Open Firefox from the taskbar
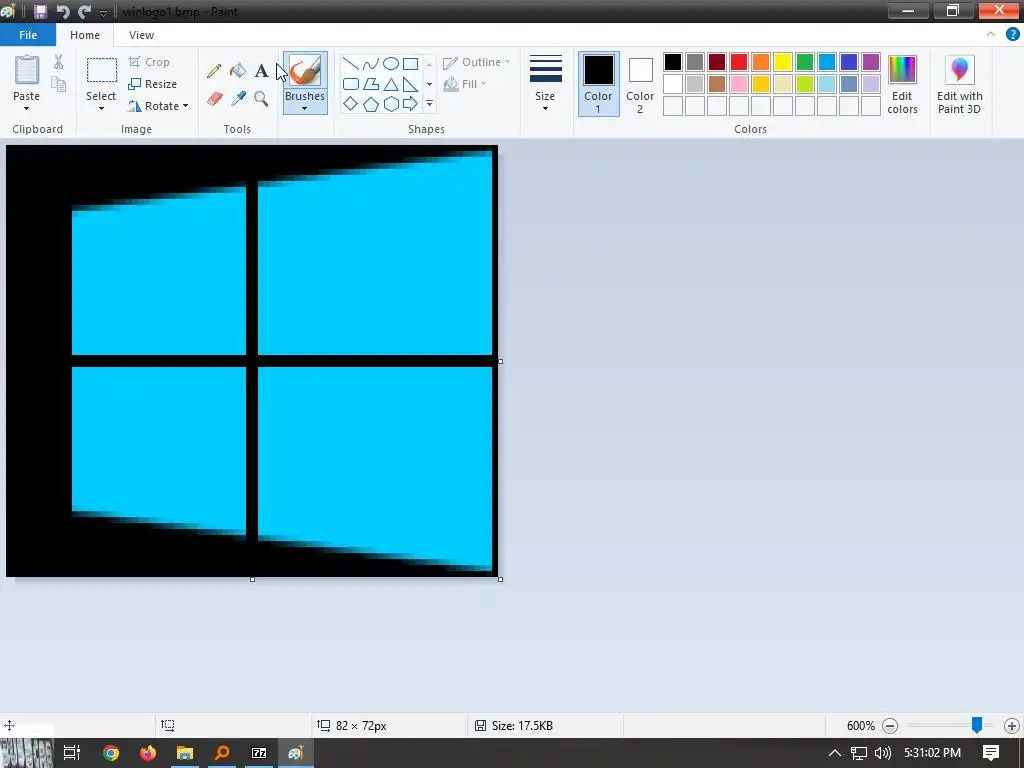Viewport: 1024px width, 768px height. (148, 753)
